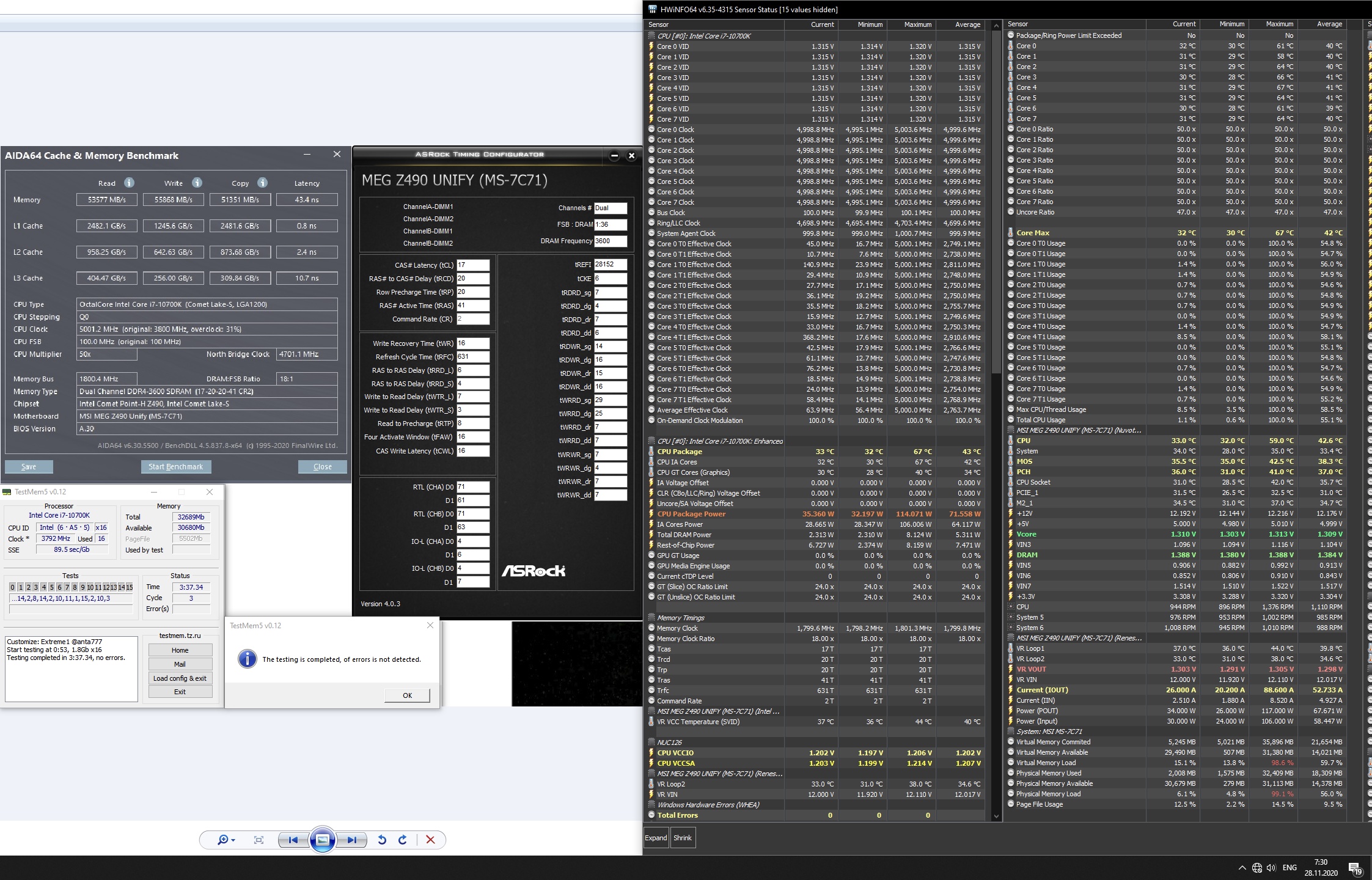
Task: Click Load config & exit button
Action: click(180, 678)
